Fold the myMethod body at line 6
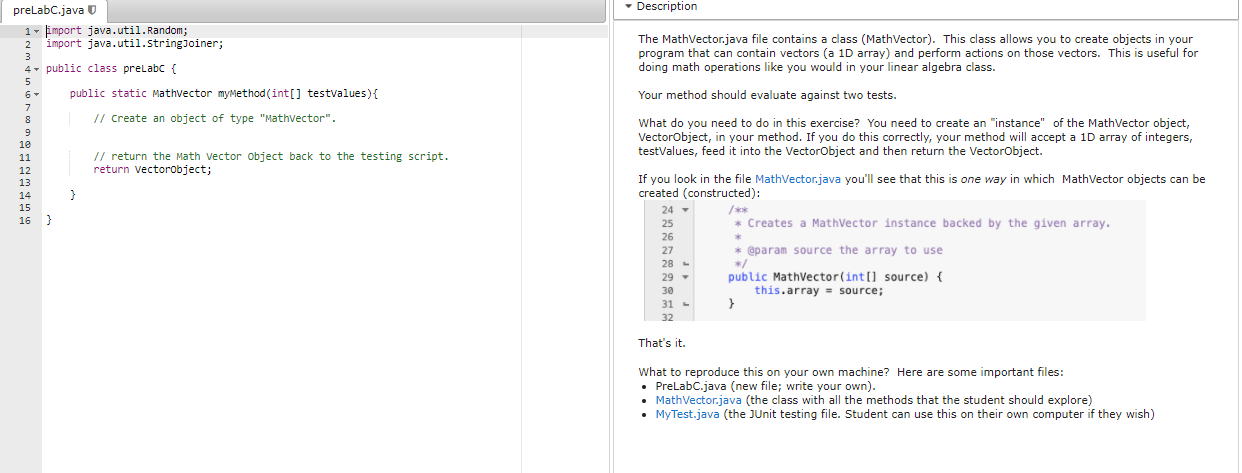The image size is (1242, 473). pyautogui.click(x=38, y=94)
